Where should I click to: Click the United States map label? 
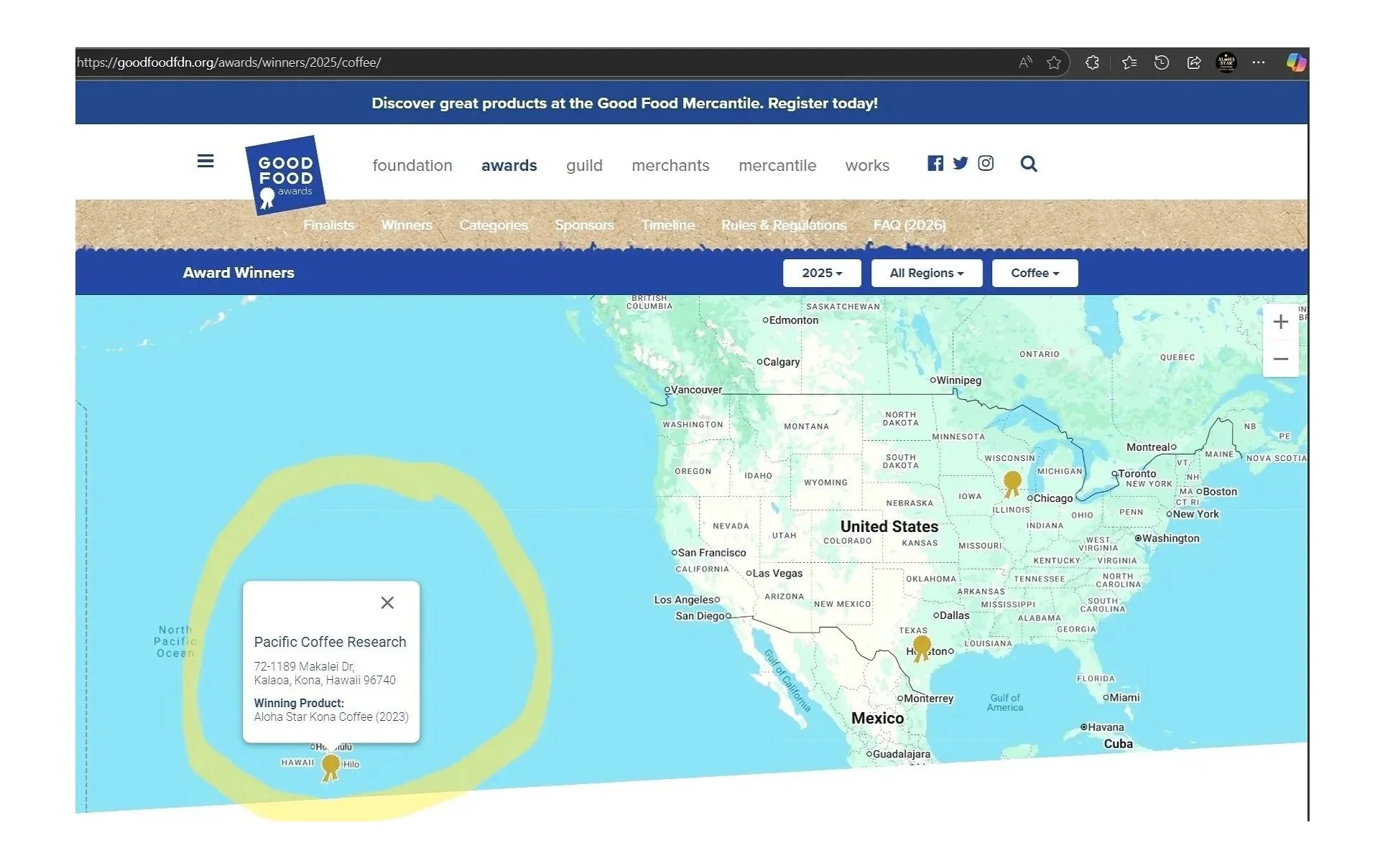coord(889,526)
